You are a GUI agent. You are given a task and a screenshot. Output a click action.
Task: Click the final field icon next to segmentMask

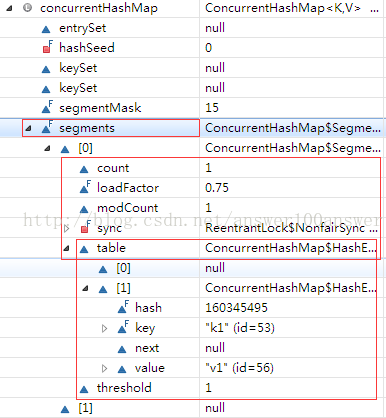pos(47,107)
